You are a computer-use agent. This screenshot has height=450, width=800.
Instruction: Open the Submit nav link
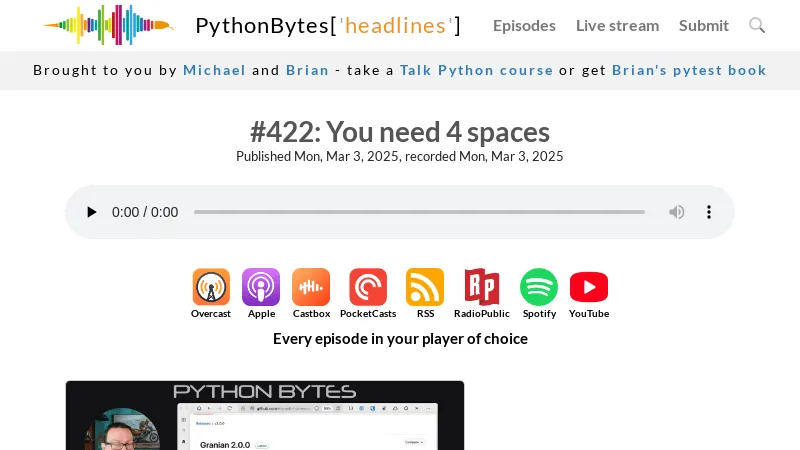pos(704,26)
